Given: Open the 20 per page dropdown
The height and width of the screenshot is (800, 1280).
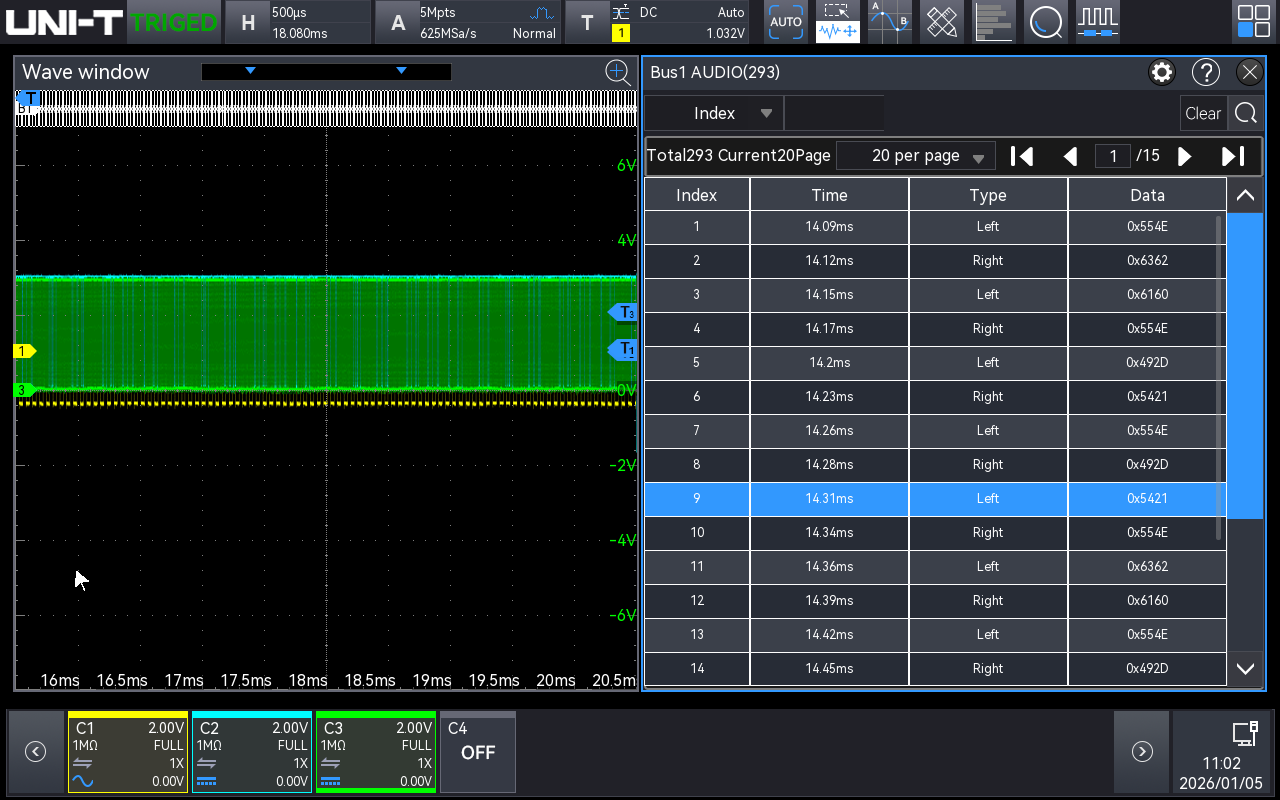Looking at the screenshot, I should point(915,156).
